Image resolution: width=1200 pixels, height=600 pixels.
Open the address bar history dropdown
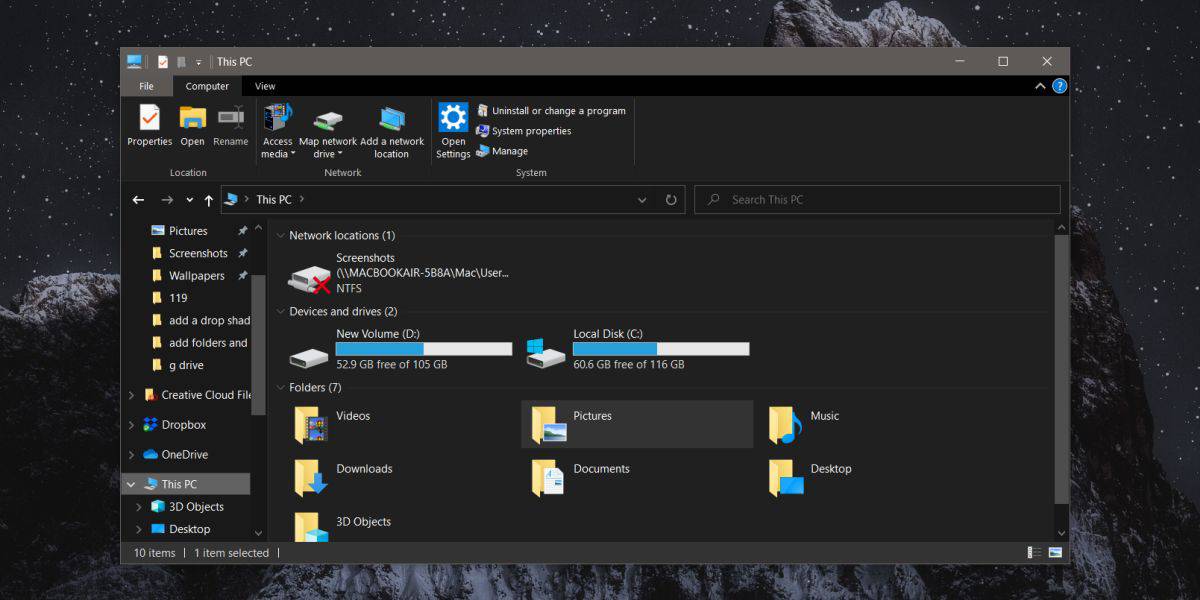(642, 200)
